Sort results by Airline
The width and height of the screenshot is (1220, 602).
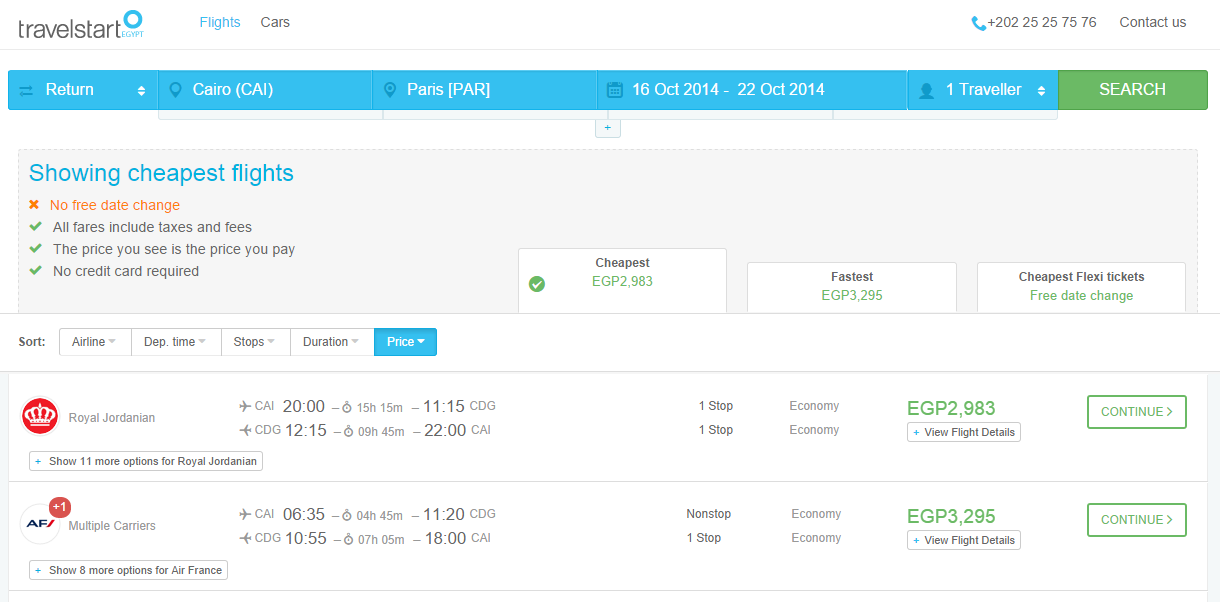94,342
